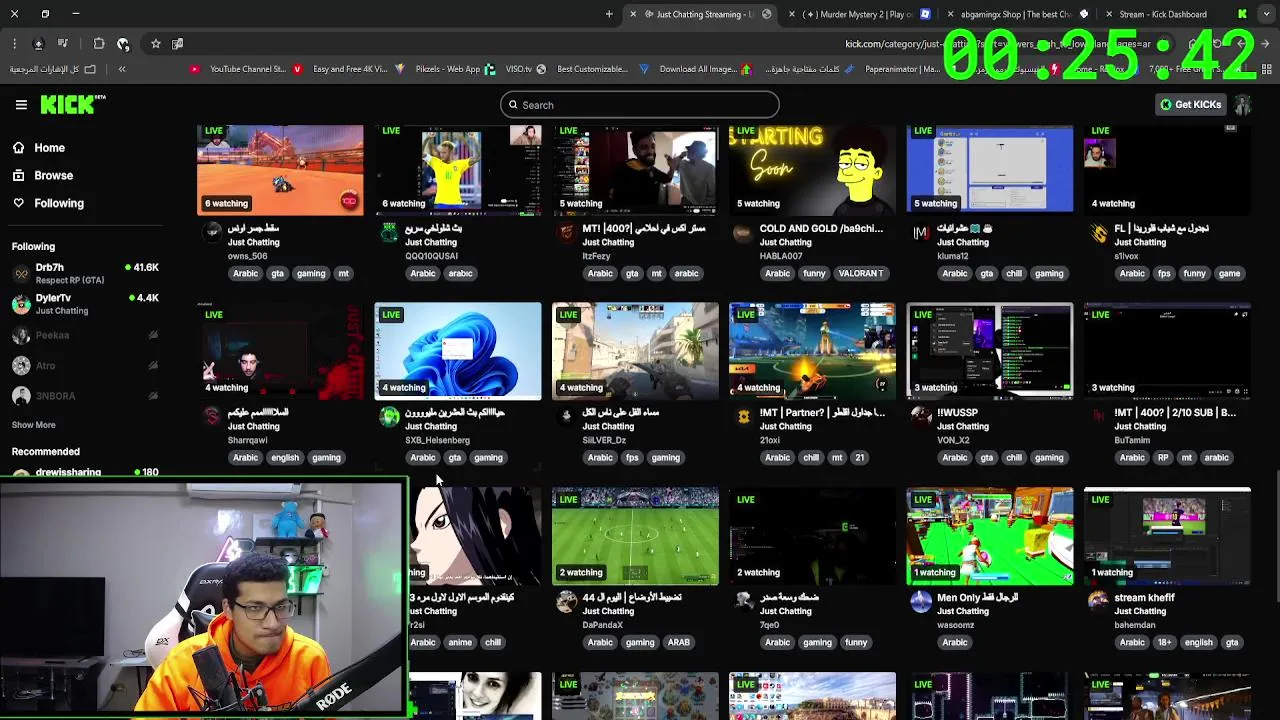Open followed channel DylerTv
Screen dimensions: 1280x720
point(85,304)
